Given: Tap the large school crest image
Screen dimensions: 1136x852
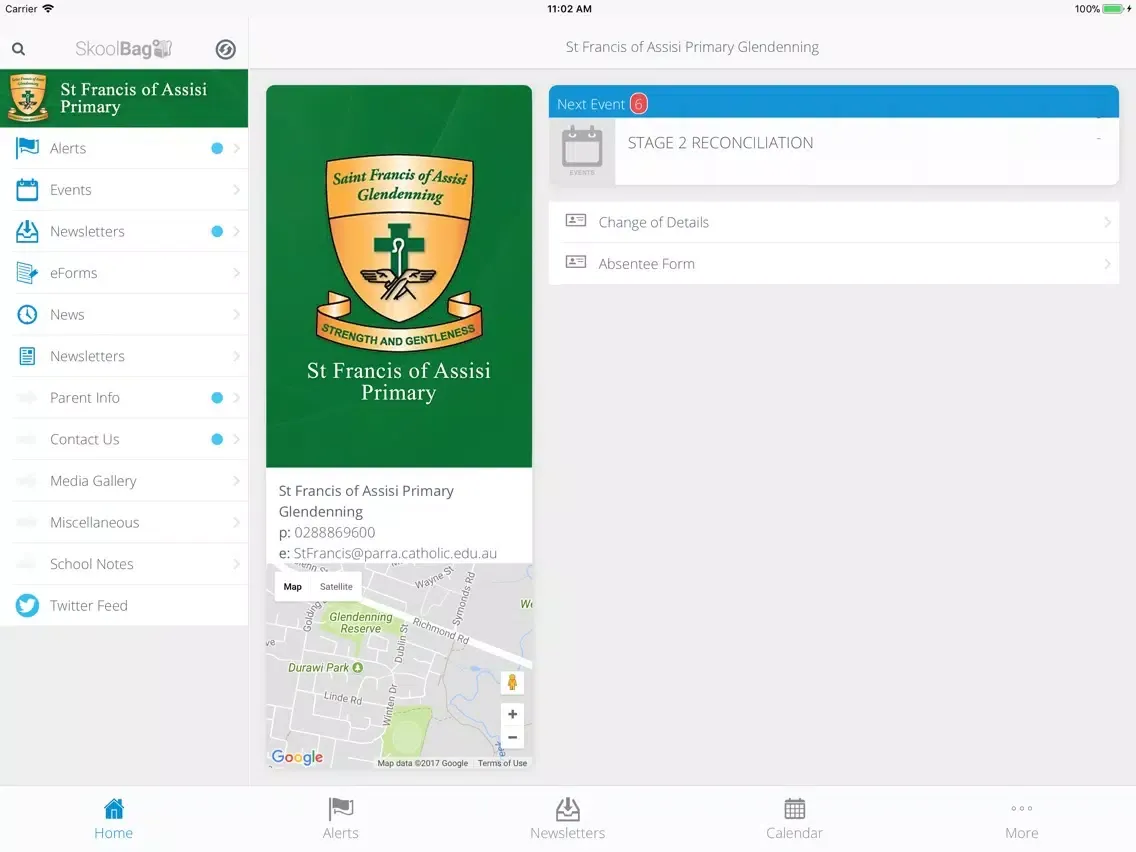Looking at the screenshot, I should click(x=399, y=253).
